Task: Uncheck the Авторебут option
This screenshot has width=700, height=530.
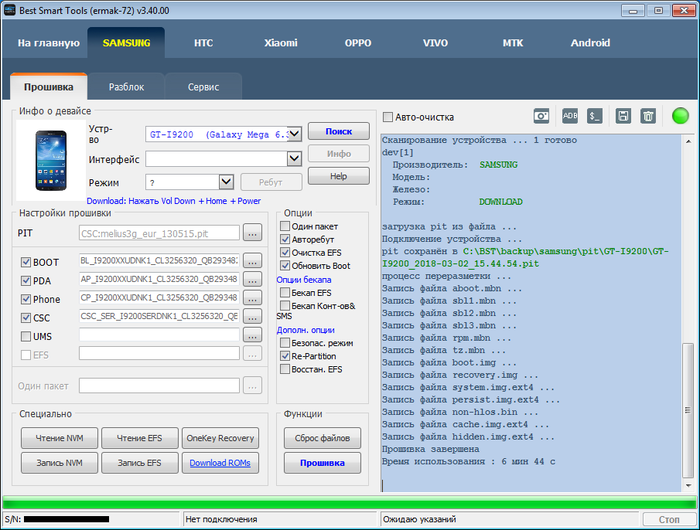Action: 285,239
